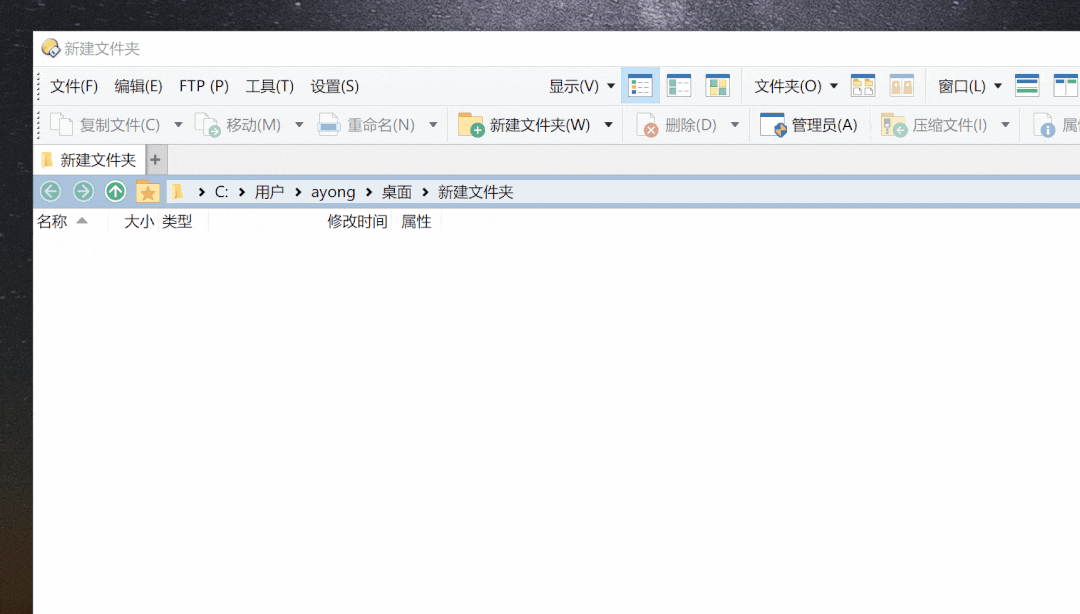
Task: Click the new folder icon with plus
Action: point(470,125)
